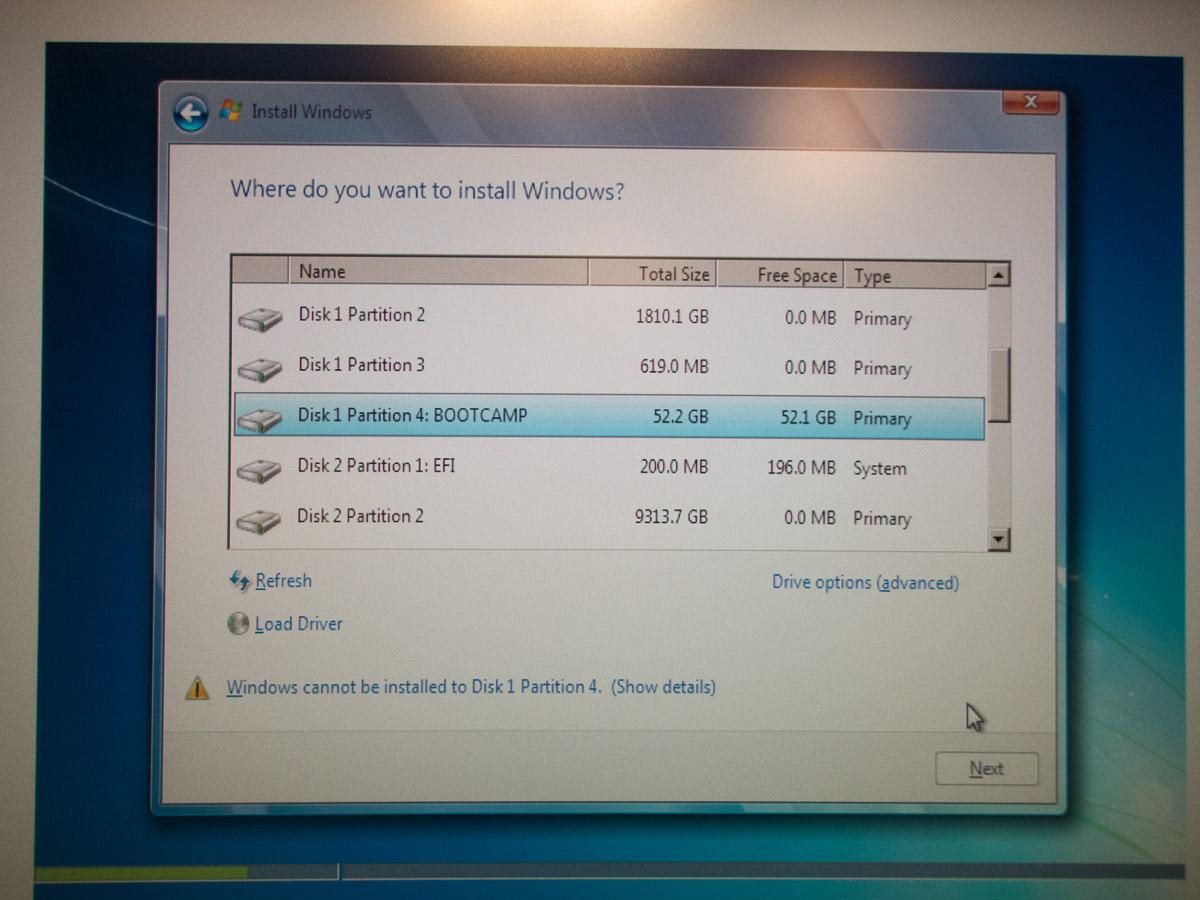Click the Next button
Screen dimensions: 1200x900
tap(986, 769)
